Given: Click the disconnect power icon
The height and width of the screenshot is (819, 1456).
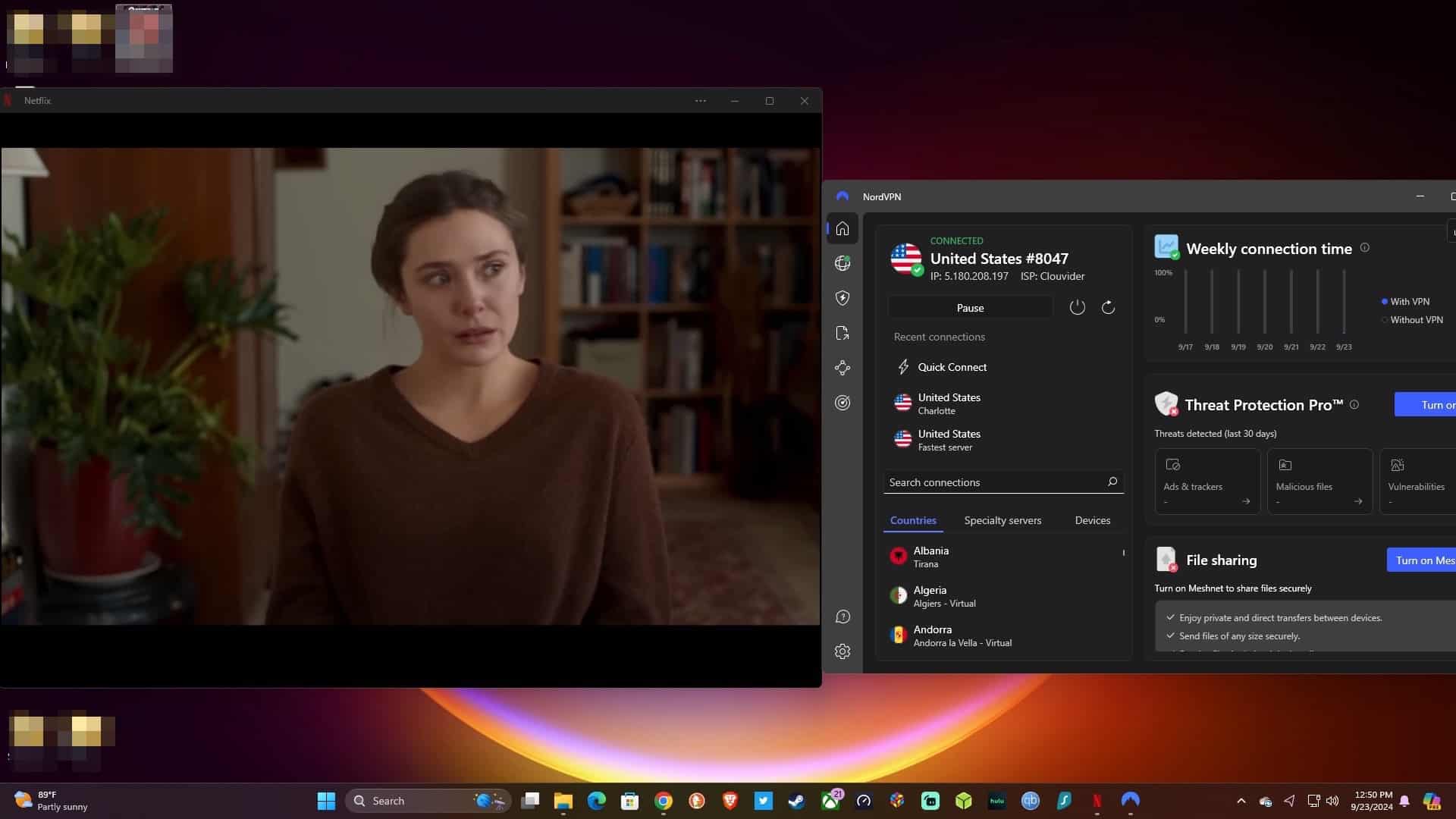Looking at the screenshot, I should click(x=1077, y=307).
